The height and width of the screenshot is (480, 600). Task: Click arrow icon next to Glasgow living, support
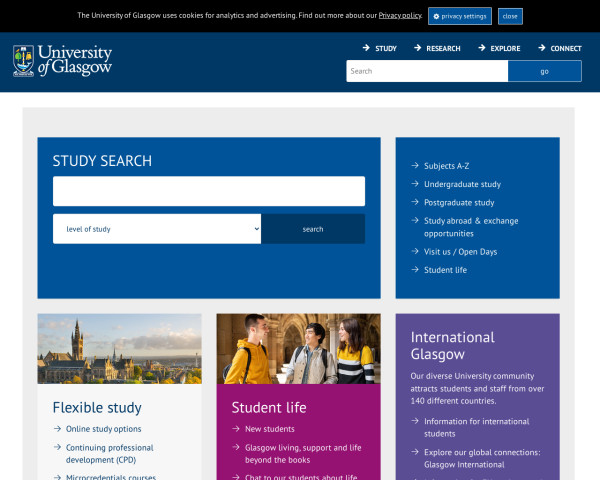pyautogui.click(x=236, y=447)
